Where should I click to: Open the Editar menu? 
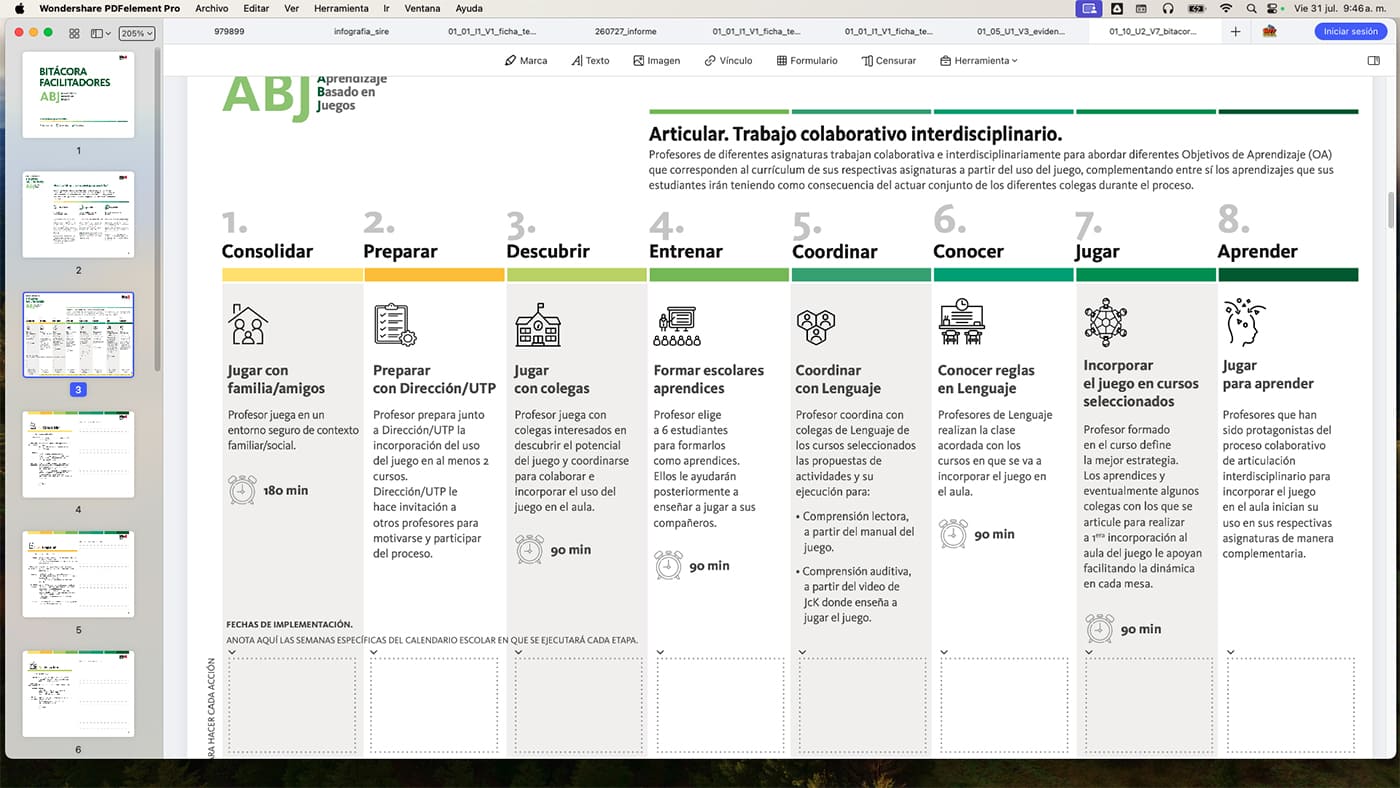click(256, 8)
